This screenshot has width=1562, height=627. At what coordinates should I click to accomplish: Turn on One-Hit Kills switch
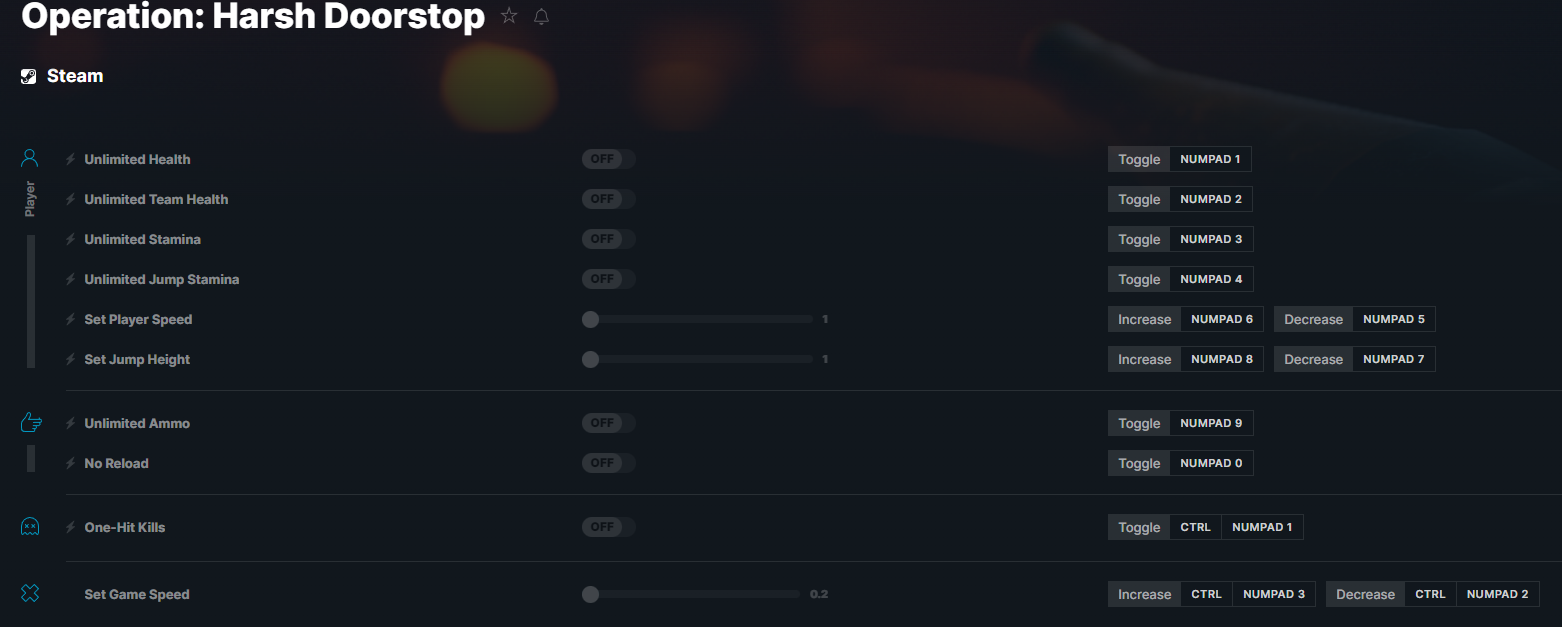(x=608, y=527)
